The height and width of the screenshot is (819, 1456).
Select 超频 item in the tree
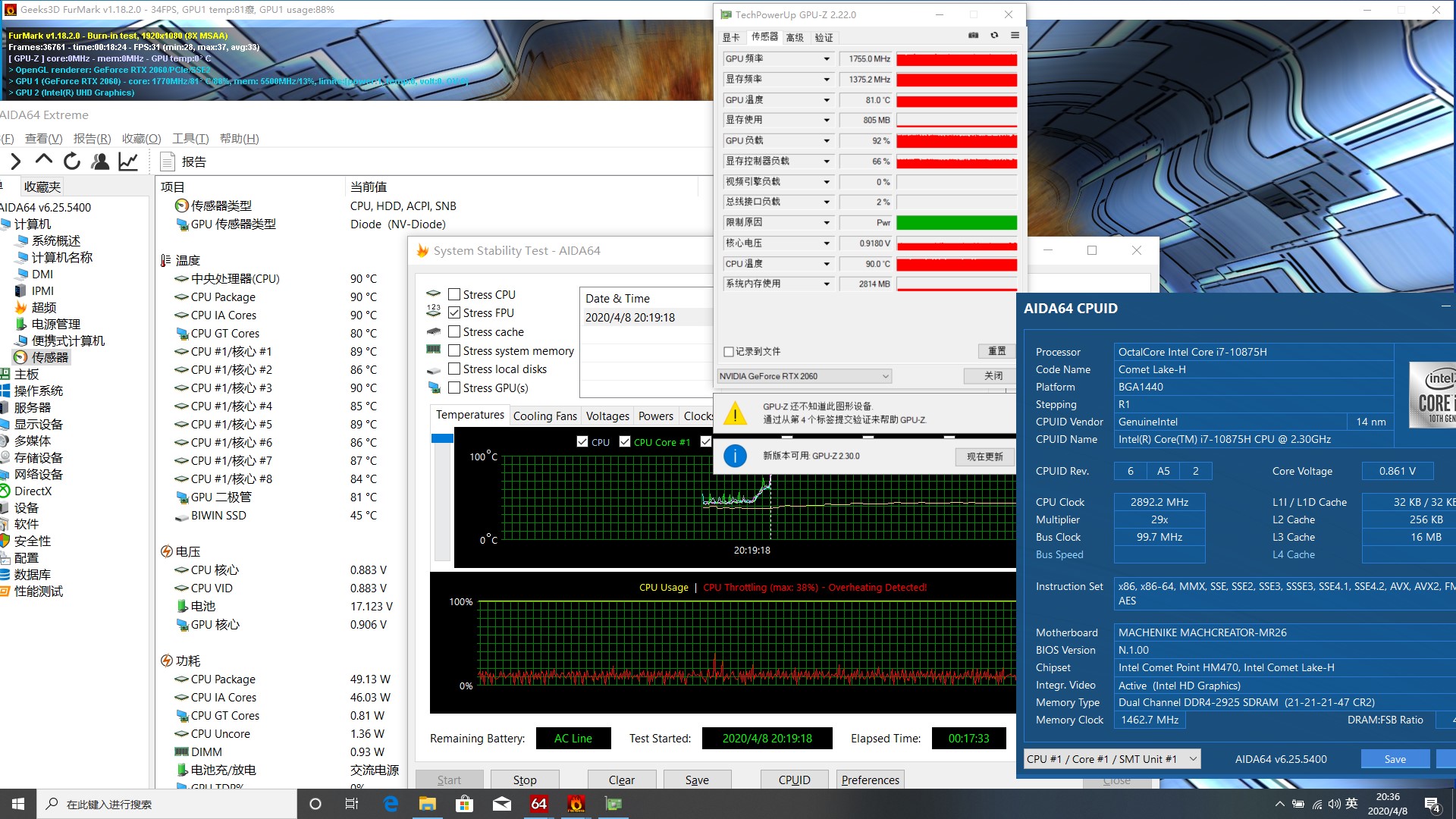tap(43, 307)
